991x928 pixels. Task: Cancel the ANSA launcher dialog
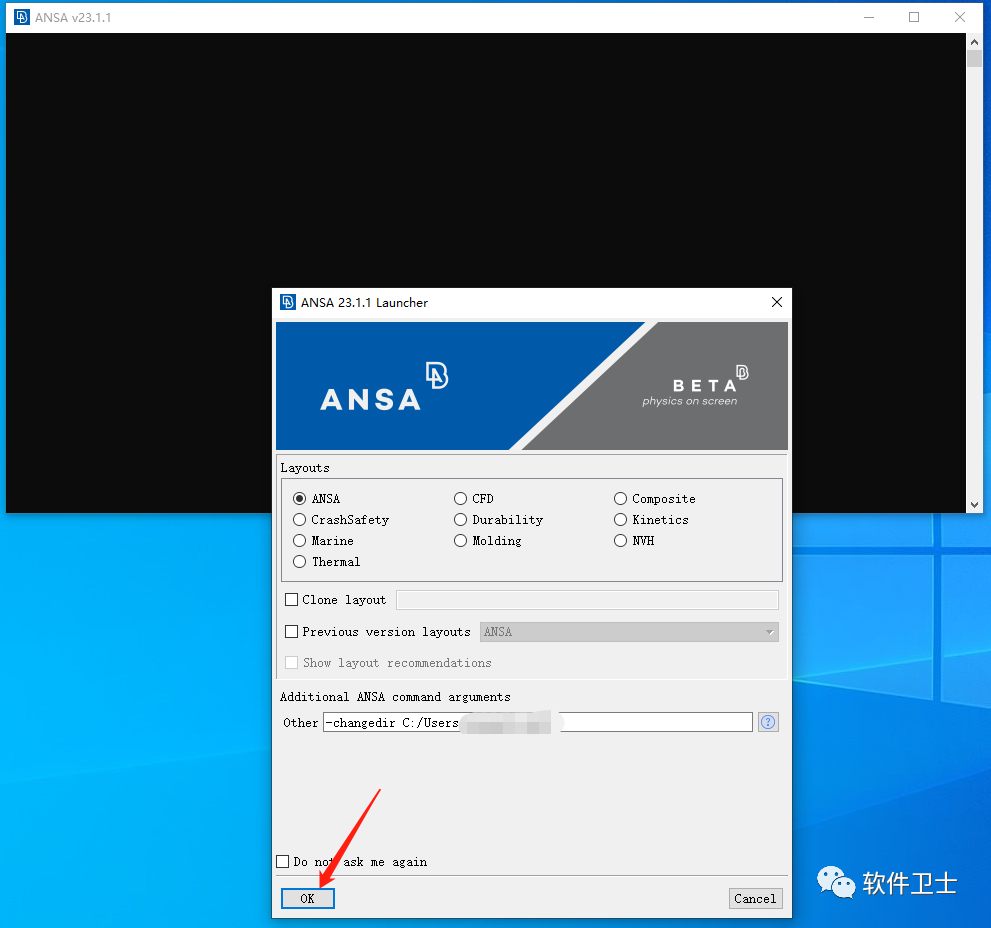click(x=755, y=898)
